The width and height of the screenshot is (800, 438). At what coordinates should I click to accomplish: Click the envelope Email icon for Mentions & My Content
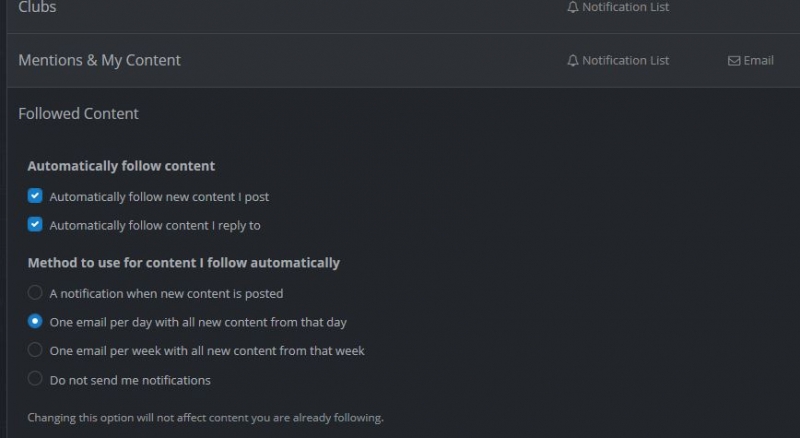[x=734, y=61]
